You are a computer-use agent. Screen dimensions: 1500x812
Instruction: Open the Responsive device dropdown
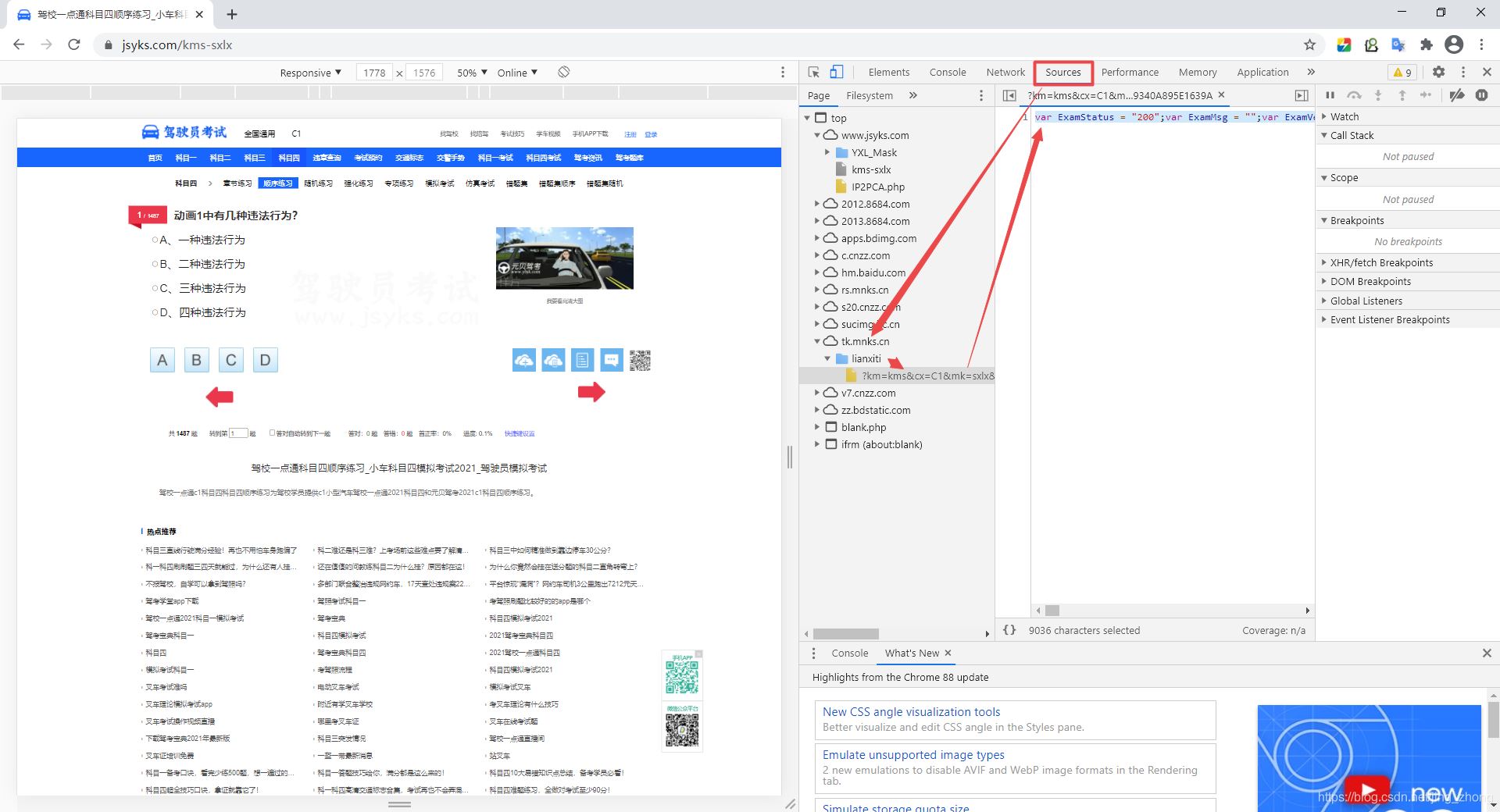click(310, 73)
